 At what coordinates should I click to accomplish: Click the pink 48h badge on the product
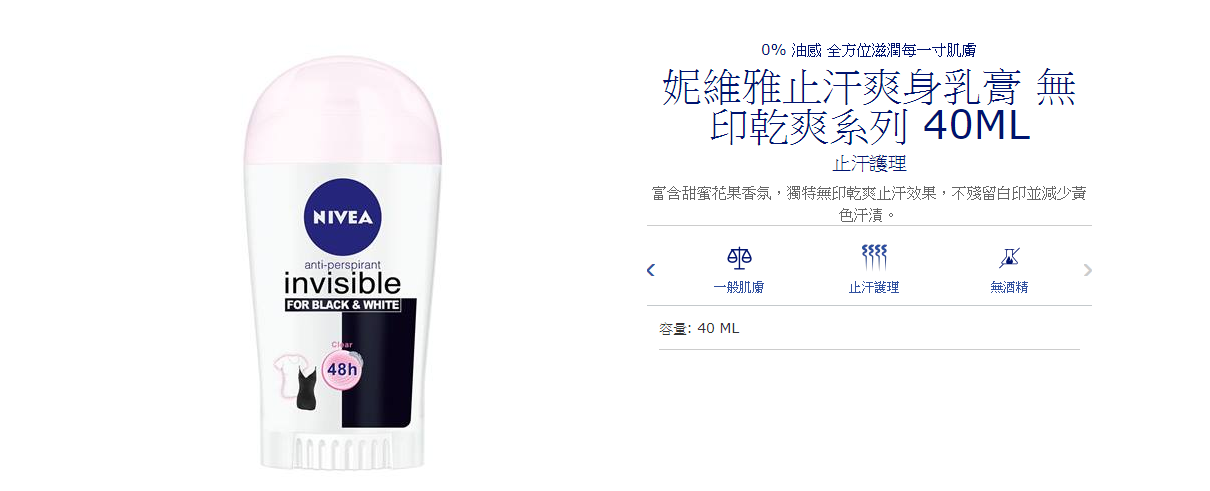342,367
